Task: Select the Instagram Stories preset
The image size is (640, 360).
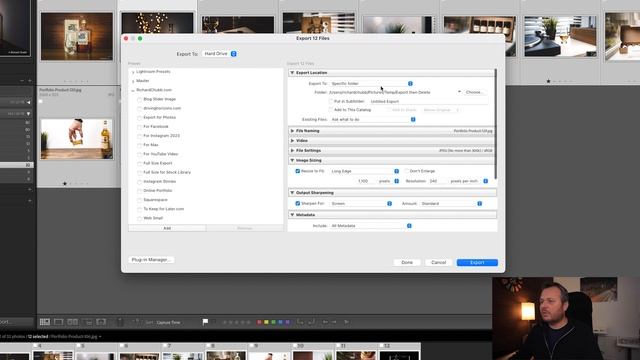Action: pyautogui.click(x=160, y=181)
